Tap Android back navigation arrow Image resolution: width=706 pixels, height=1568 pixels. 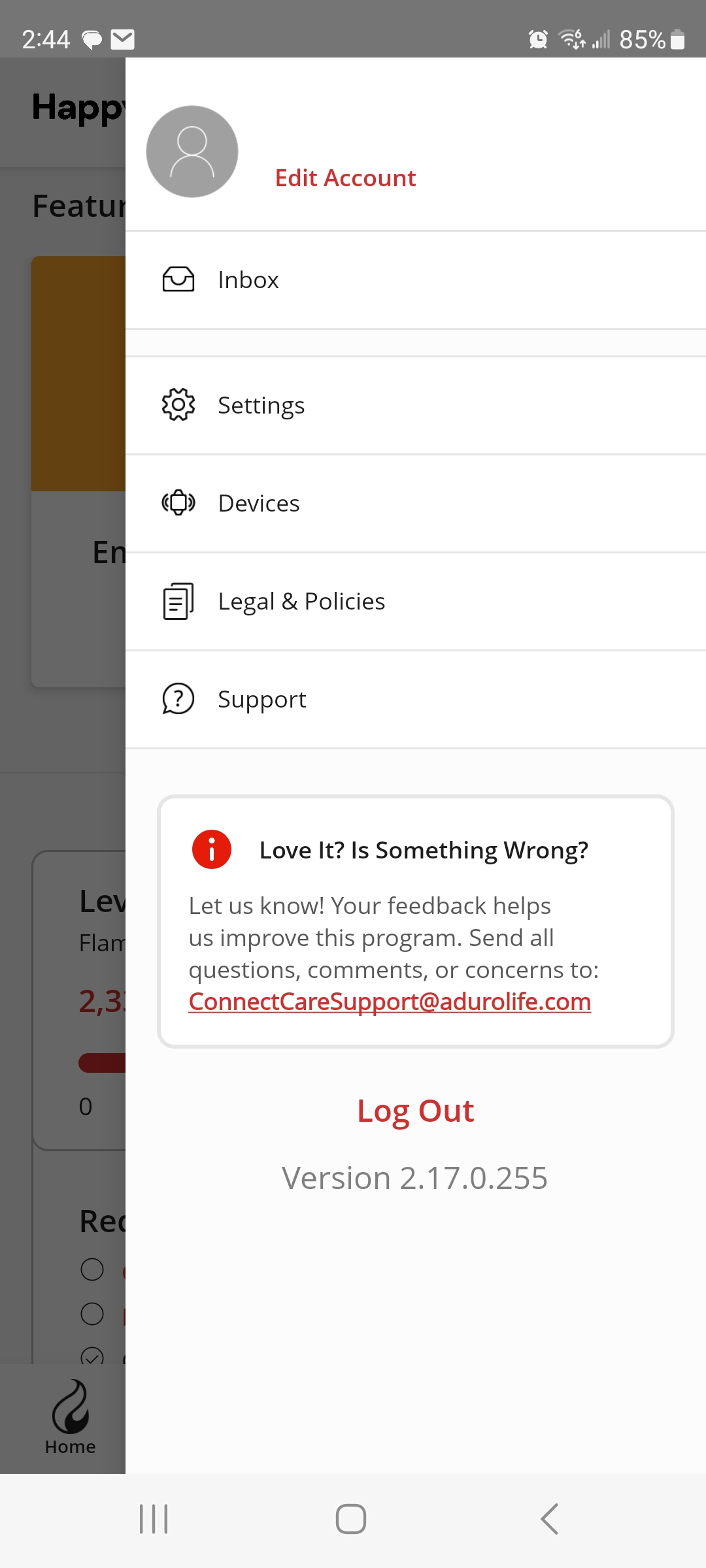pyautogui.click(x=549, y=1519)
